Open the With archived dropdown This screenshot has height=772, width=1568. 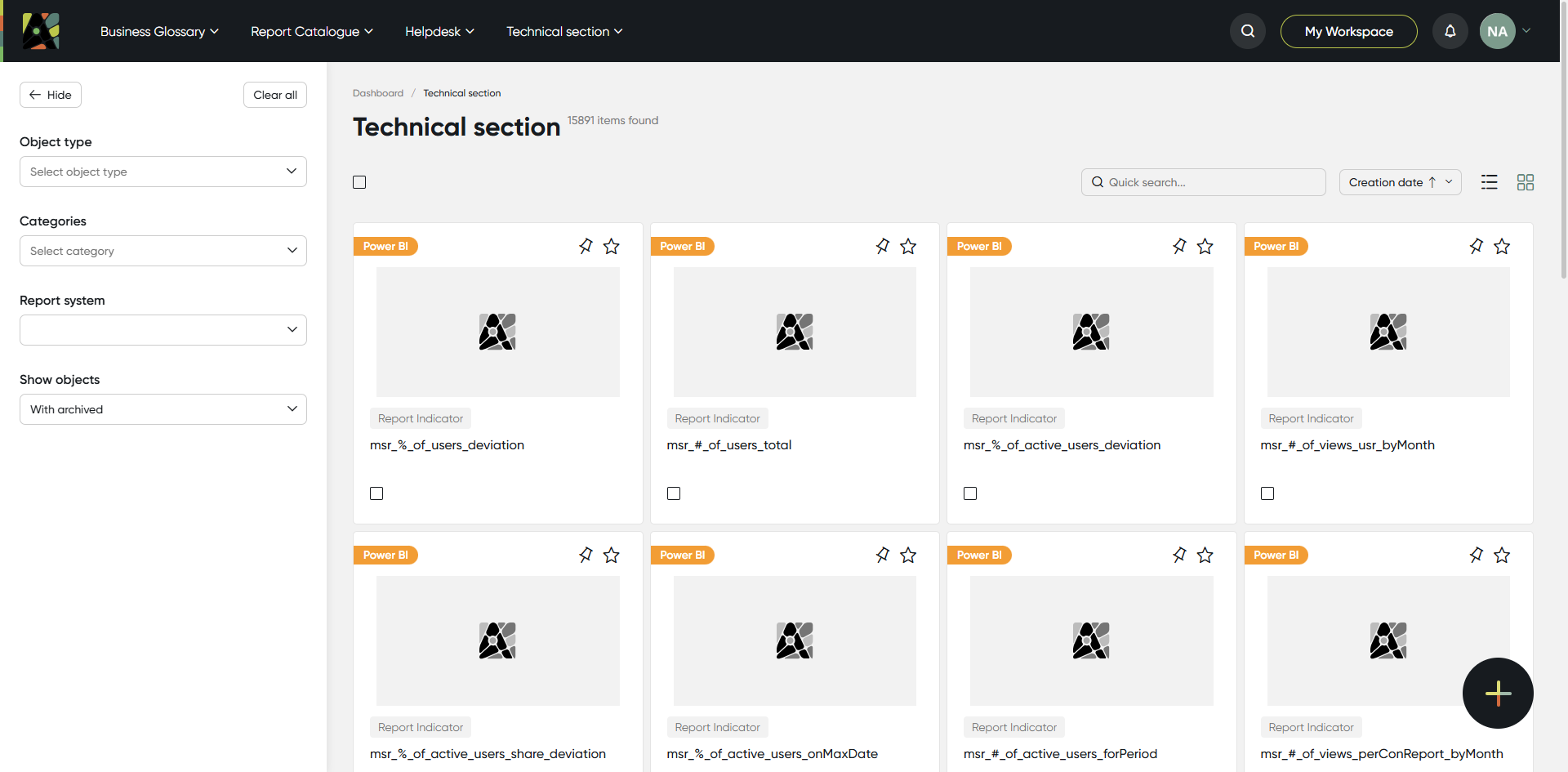pos(163,409)
